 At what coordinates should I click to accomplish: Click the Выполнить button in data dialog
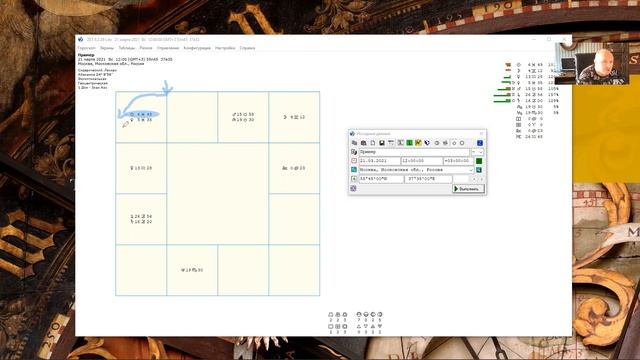pos(469,189)
